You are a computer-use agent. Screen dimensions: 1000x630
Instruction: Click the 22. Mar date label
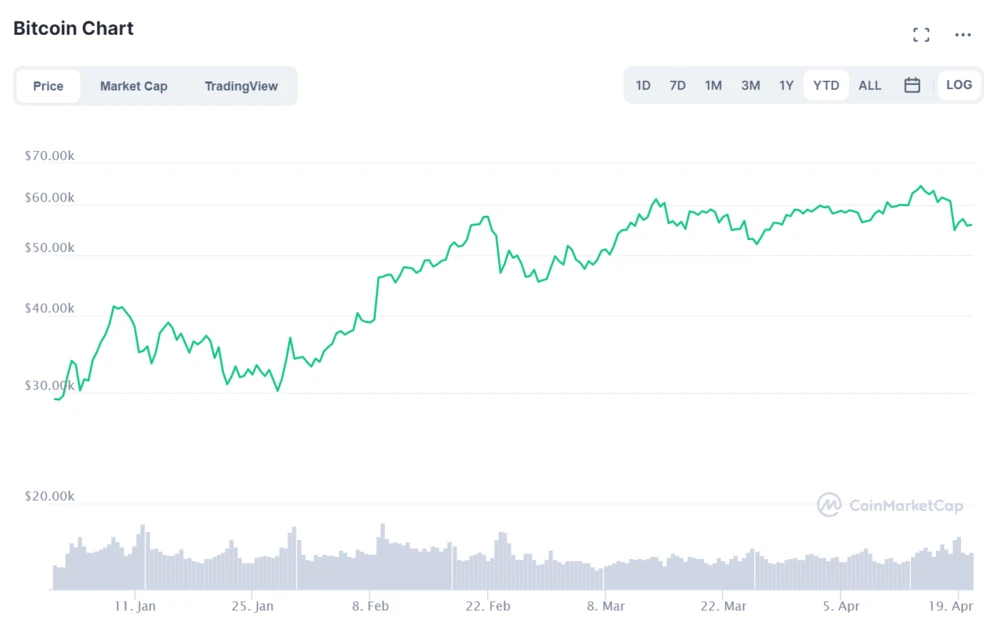(x=723, y=606)
